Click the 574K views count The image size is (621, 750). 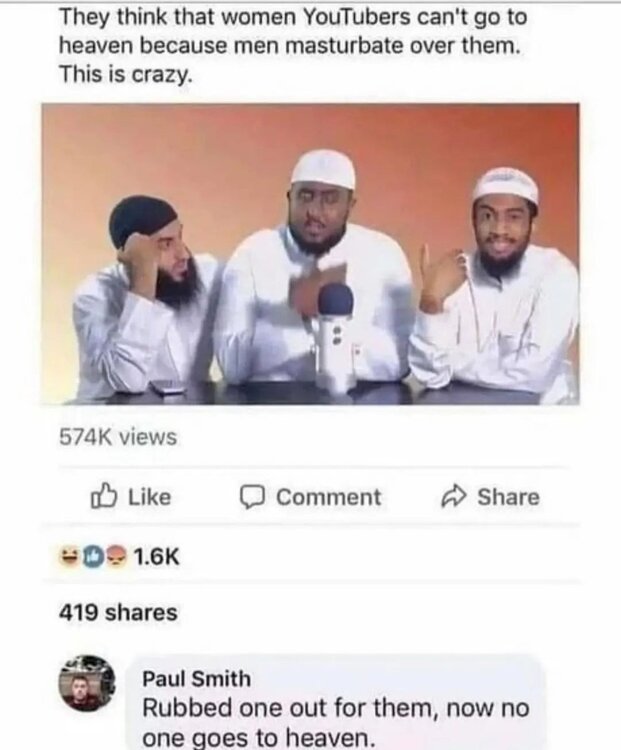[x=118, y=437]
